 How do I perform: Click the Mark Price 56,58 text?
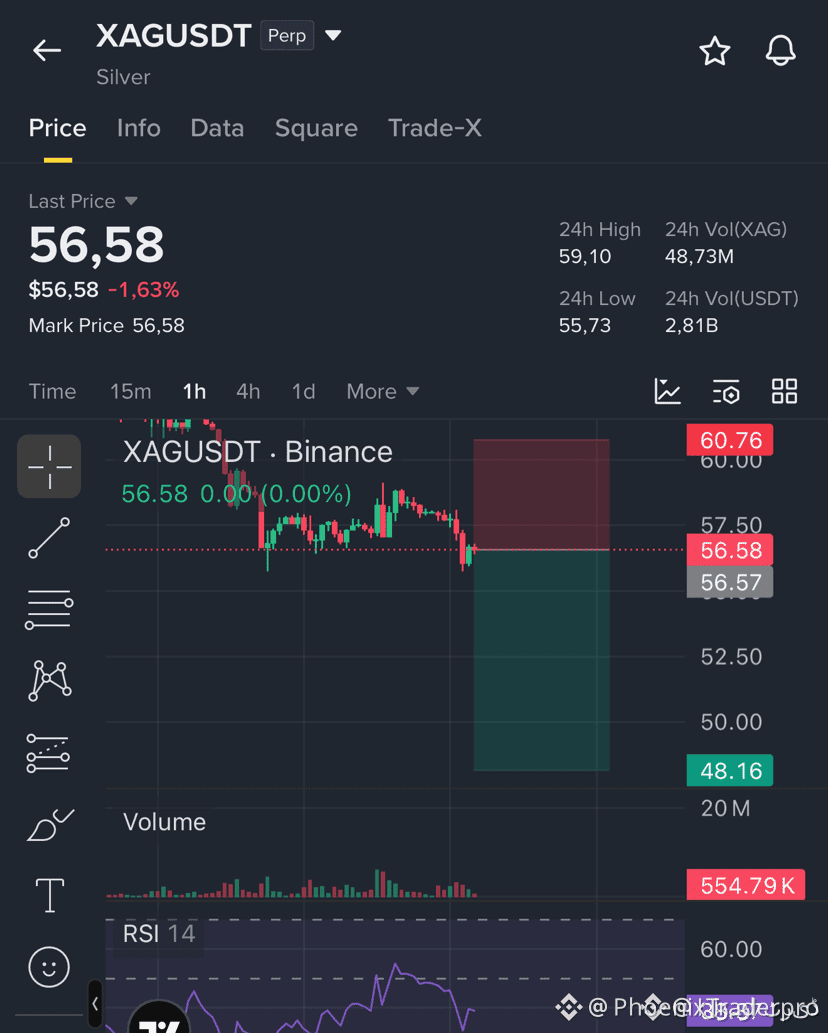107,325
